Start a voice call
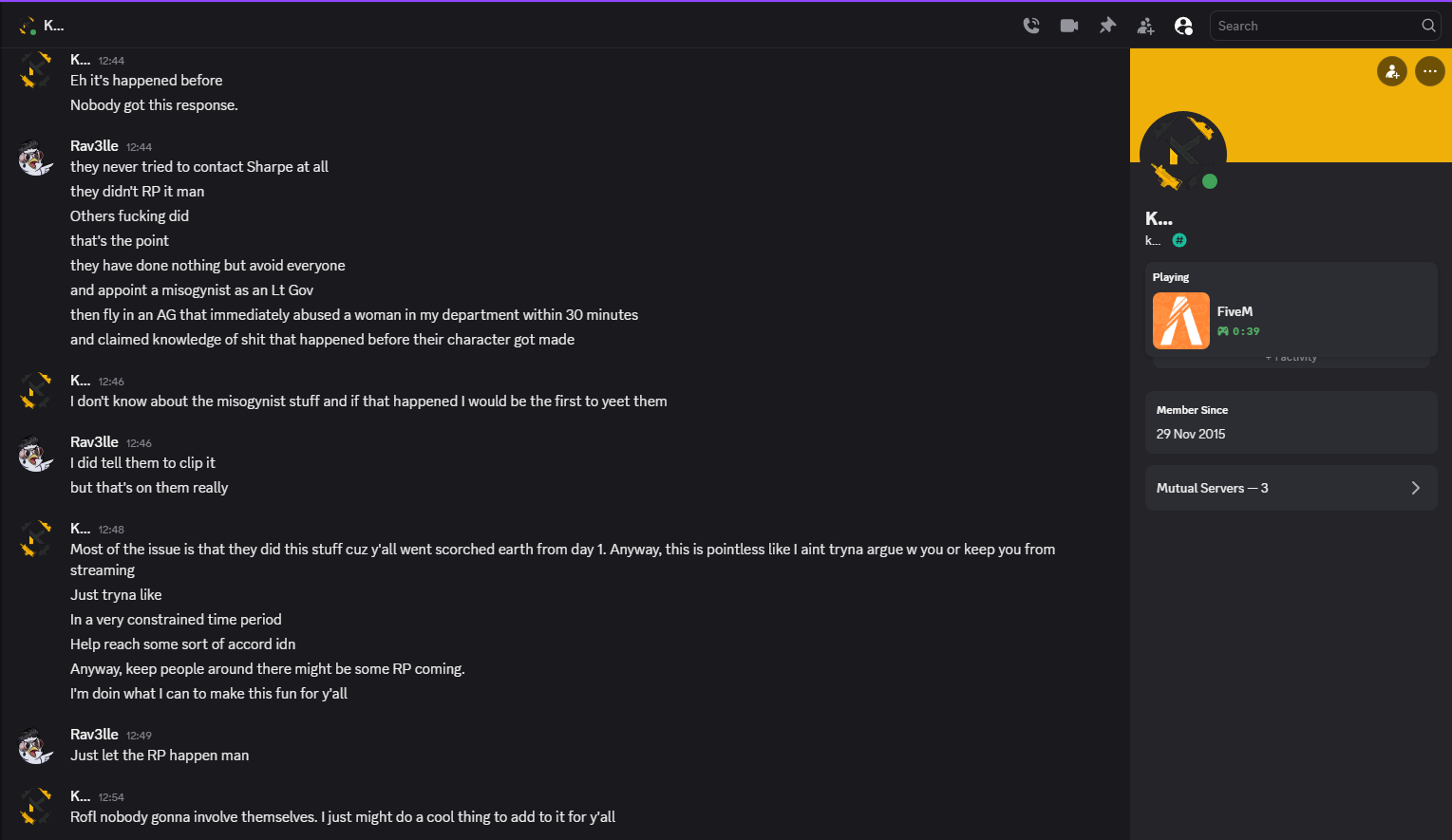This screenshot has height=840, width=1452. point(1031,26)
